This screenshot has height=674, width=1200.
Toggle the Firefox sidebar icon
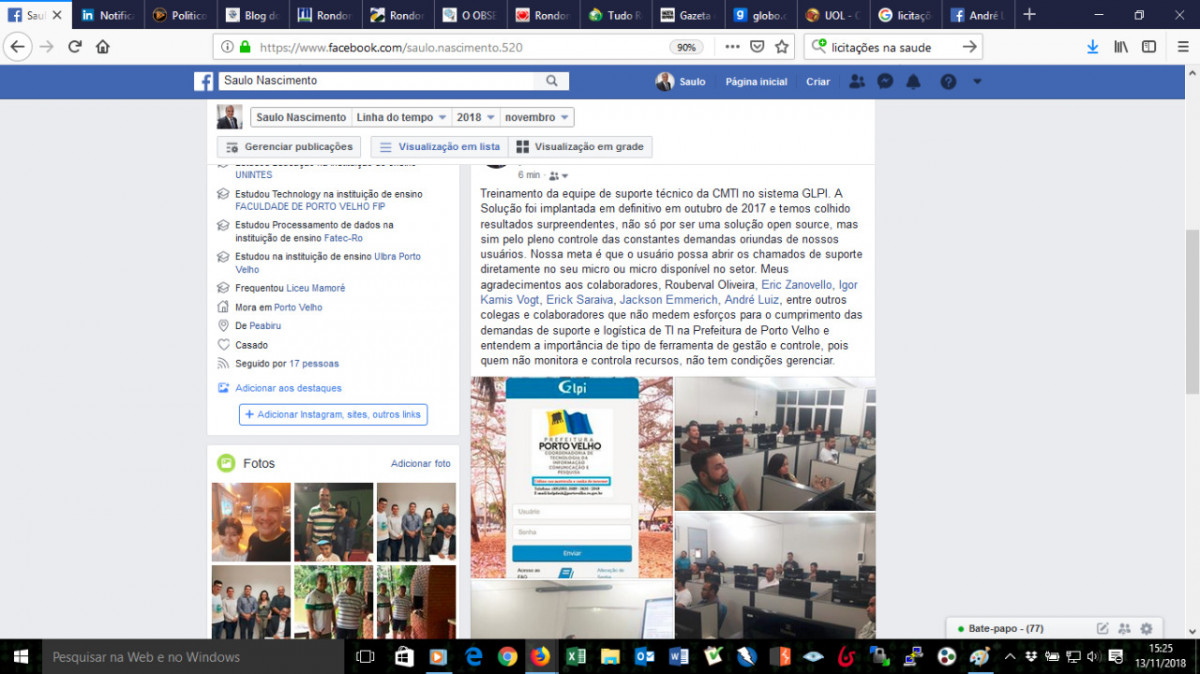[x=1149, y=47]
